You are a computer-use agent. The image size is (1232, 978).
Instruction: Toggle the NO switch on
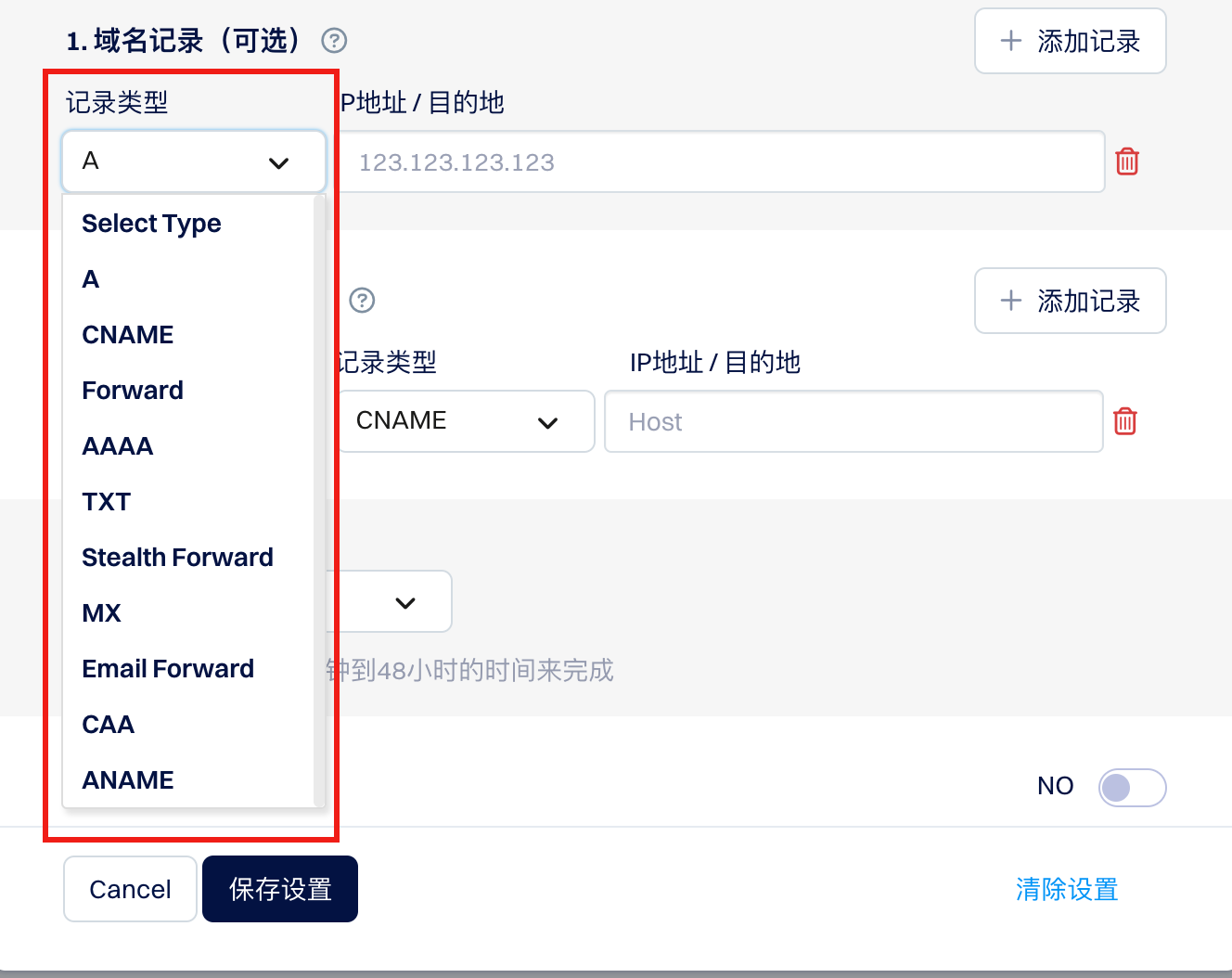click(x=1132, y=788)
